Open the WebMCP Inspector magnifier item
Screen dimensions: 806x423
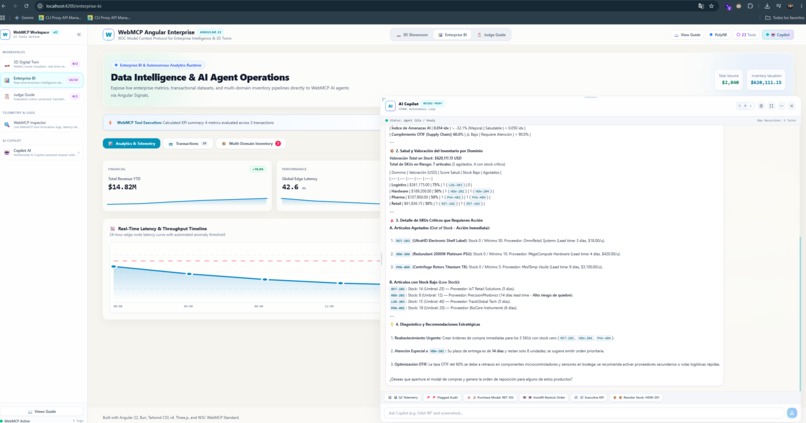point(42,124)
